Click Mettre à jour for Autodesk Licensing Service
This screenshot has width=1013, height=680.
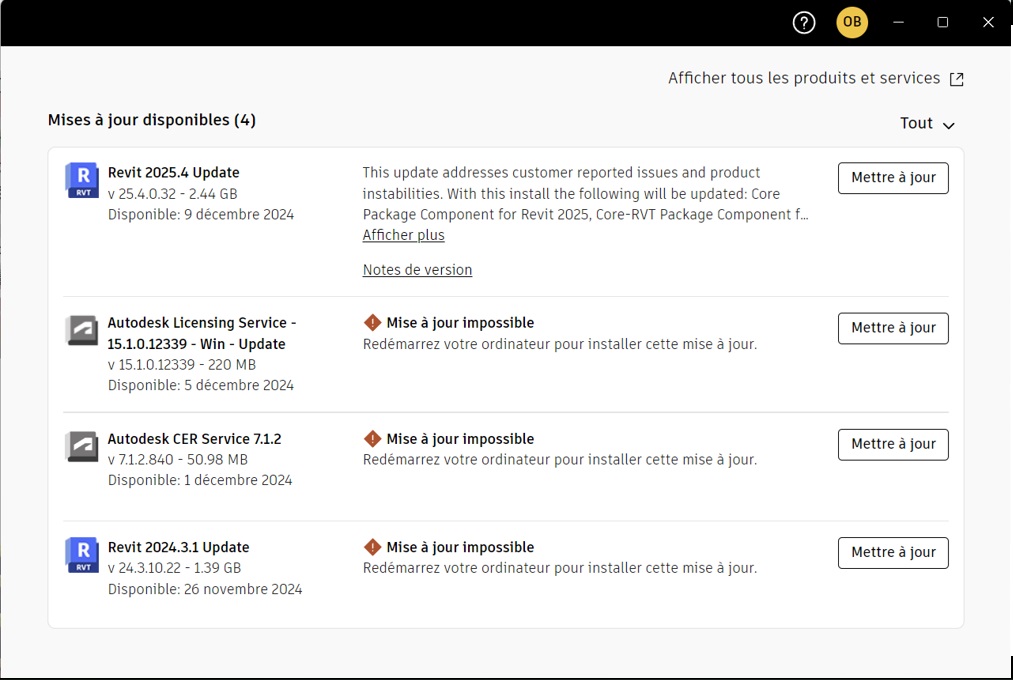[x=892, y=328]
